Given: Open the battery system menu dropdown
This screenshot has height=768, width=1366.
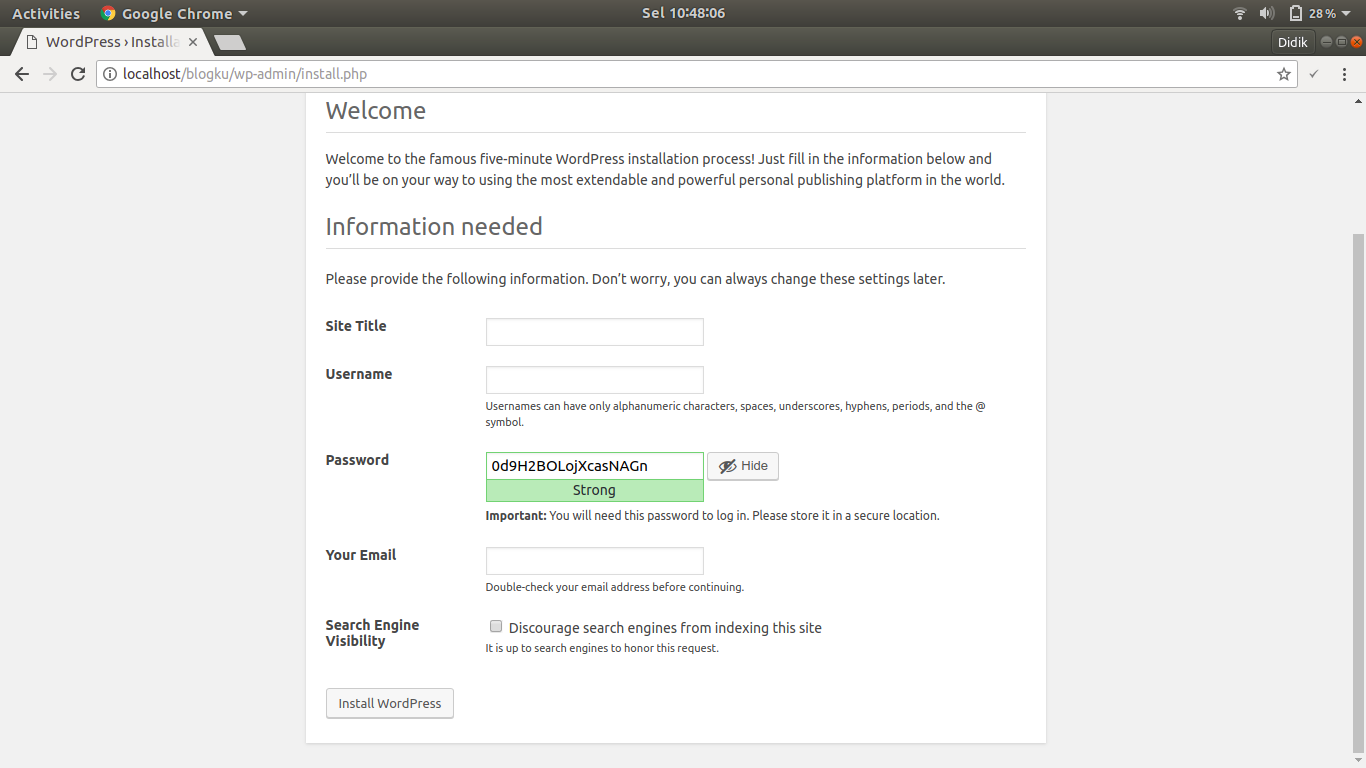Looking at the screenshot, I should [1345, 14].
